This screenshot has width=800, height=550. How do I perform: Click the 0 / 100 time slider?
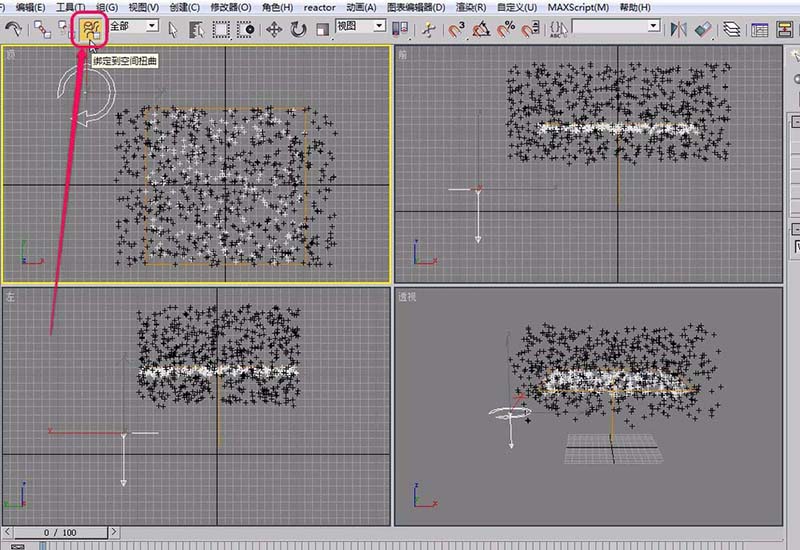[x=59, y=533]
